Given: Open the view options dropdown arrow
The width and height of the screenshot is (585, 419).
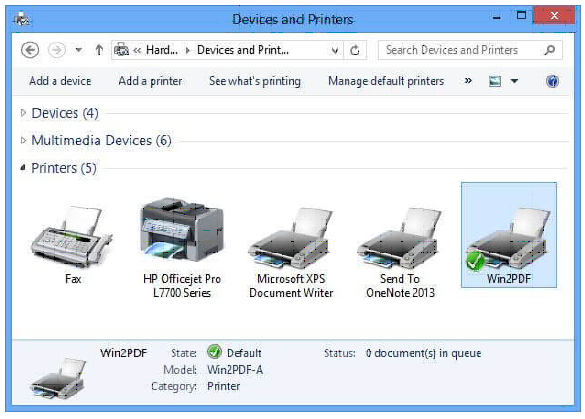Looking at the screenshot, I should (514, 81).
